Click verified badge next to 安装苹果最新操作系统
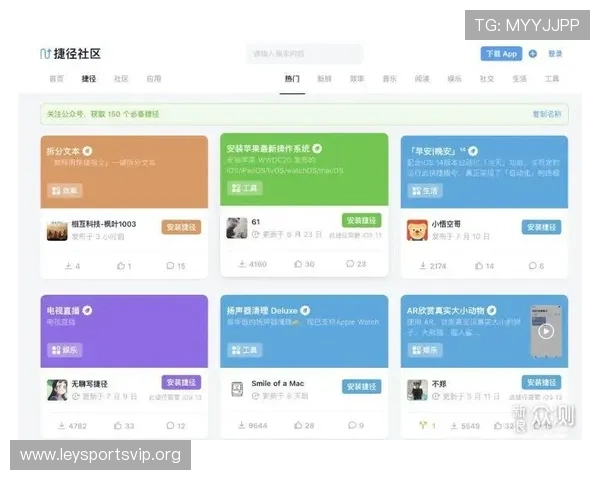The width and height of the screenshot is (600, 480). click(x=317, y=149)
